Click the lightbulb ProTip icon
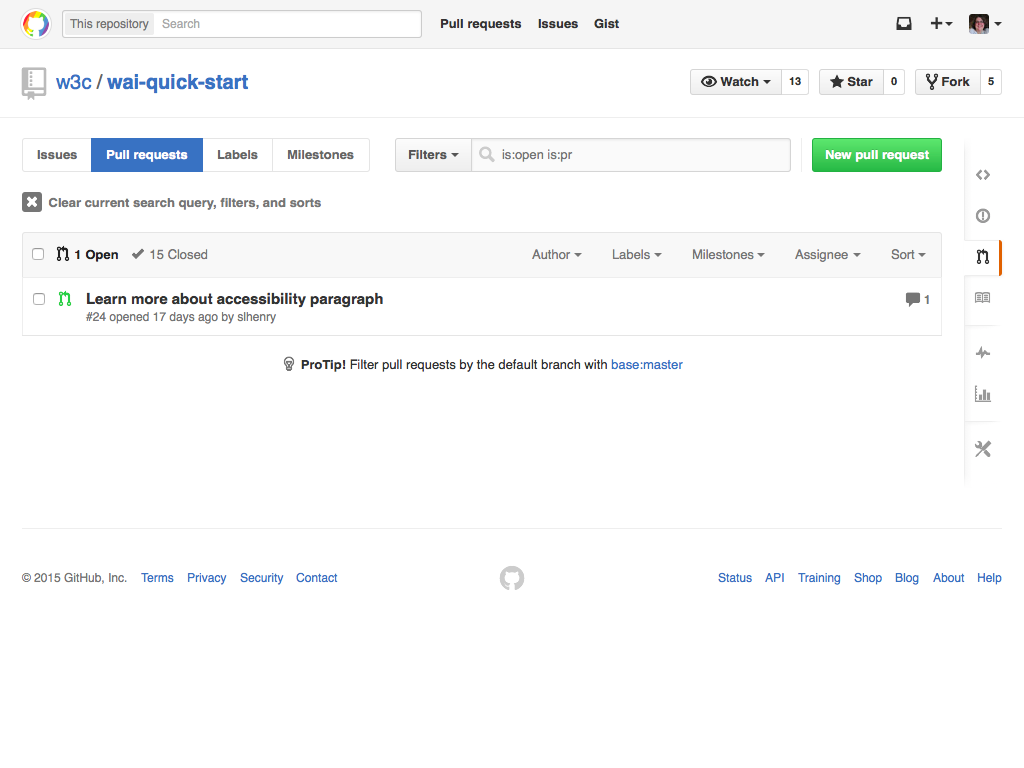Screen dimensions: 1024x768 pyautogui.click(x=289, y=364)
